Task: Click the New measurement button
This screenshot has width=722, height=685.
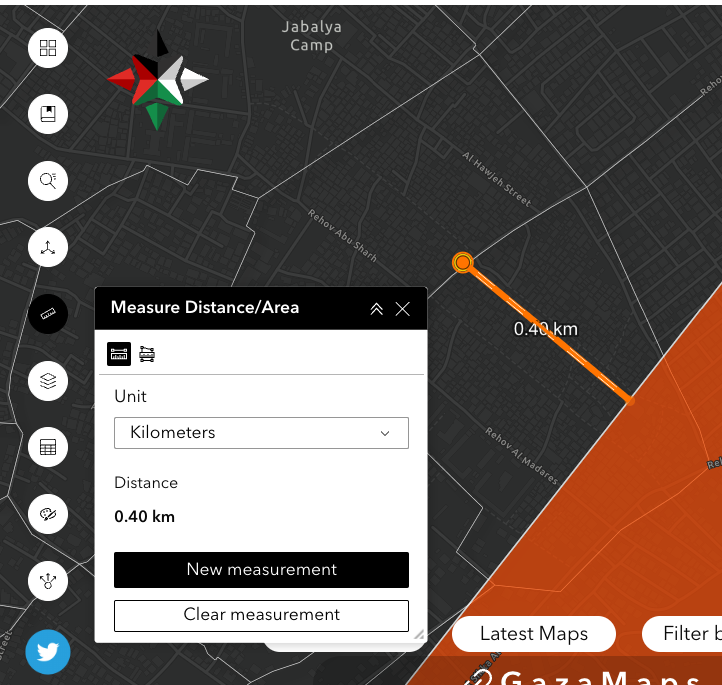Action: pyautogui.click(x=261, y=570)
